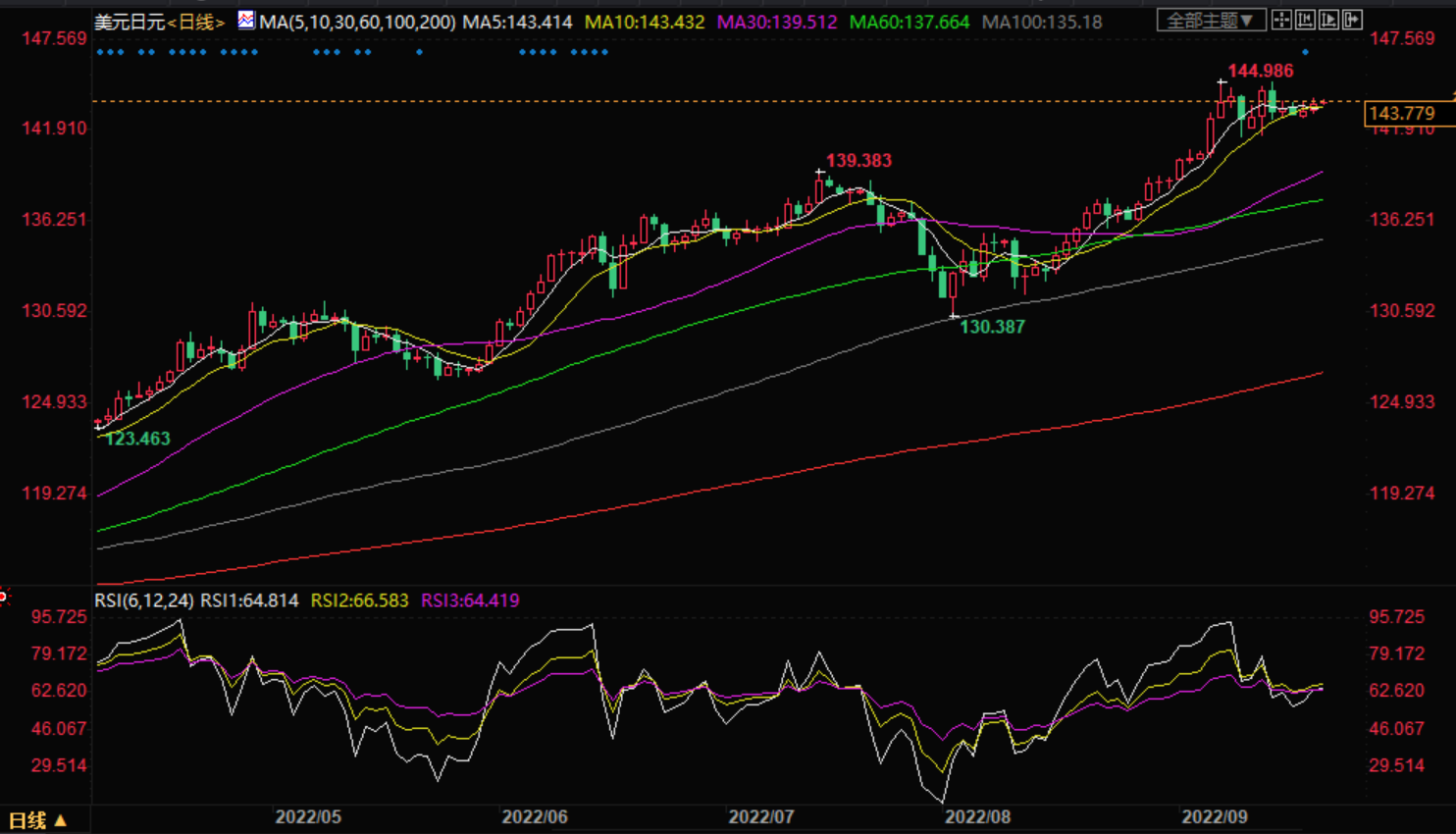This screenshot has width=1456, height=834.
Task: Click the MA100:135.18 legend value
Action: click(x=1042, y=22)
